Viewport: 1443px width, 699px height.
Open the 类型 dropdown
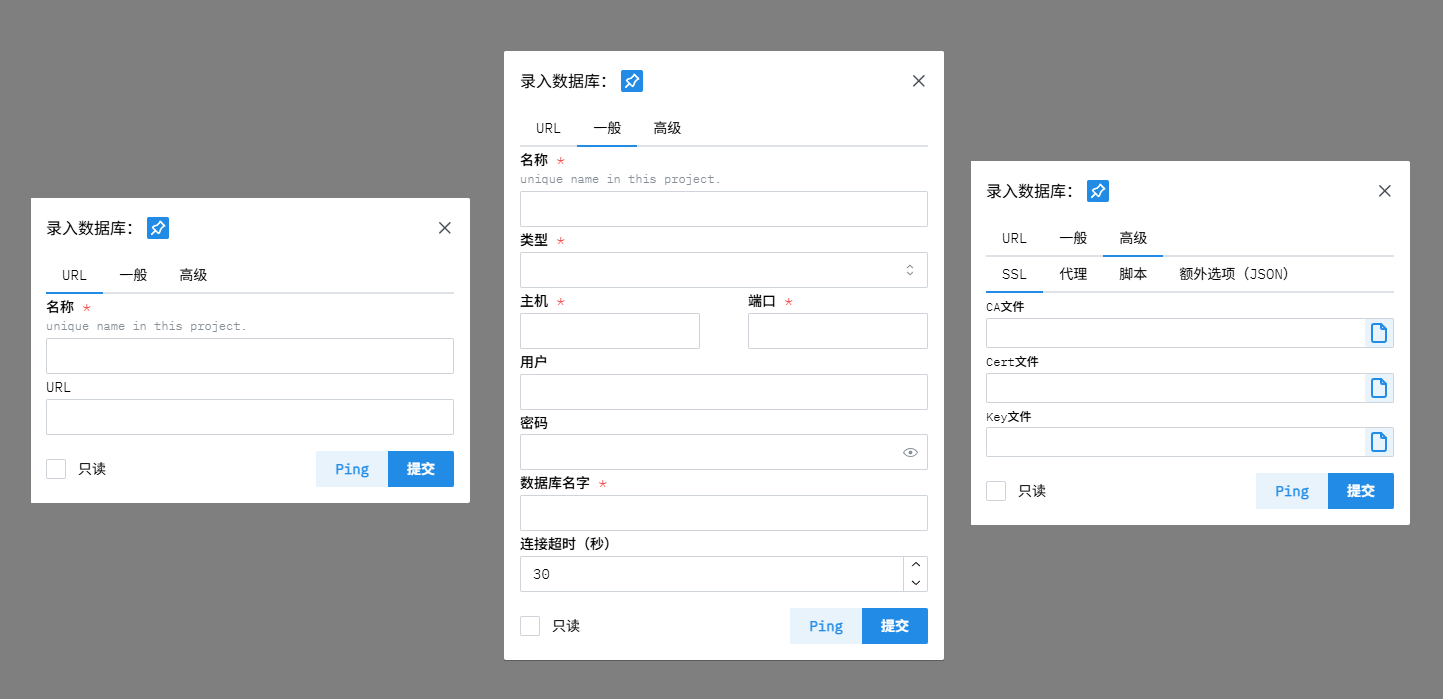(x=724, y=270)
